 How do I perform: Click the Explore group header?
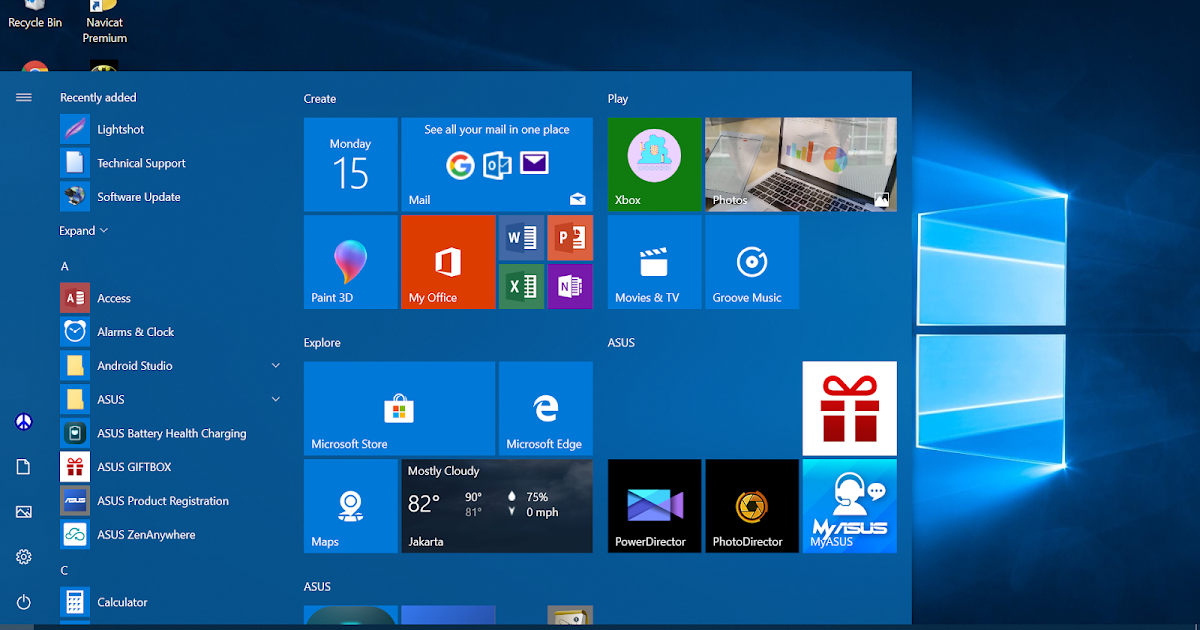(322, 343)
